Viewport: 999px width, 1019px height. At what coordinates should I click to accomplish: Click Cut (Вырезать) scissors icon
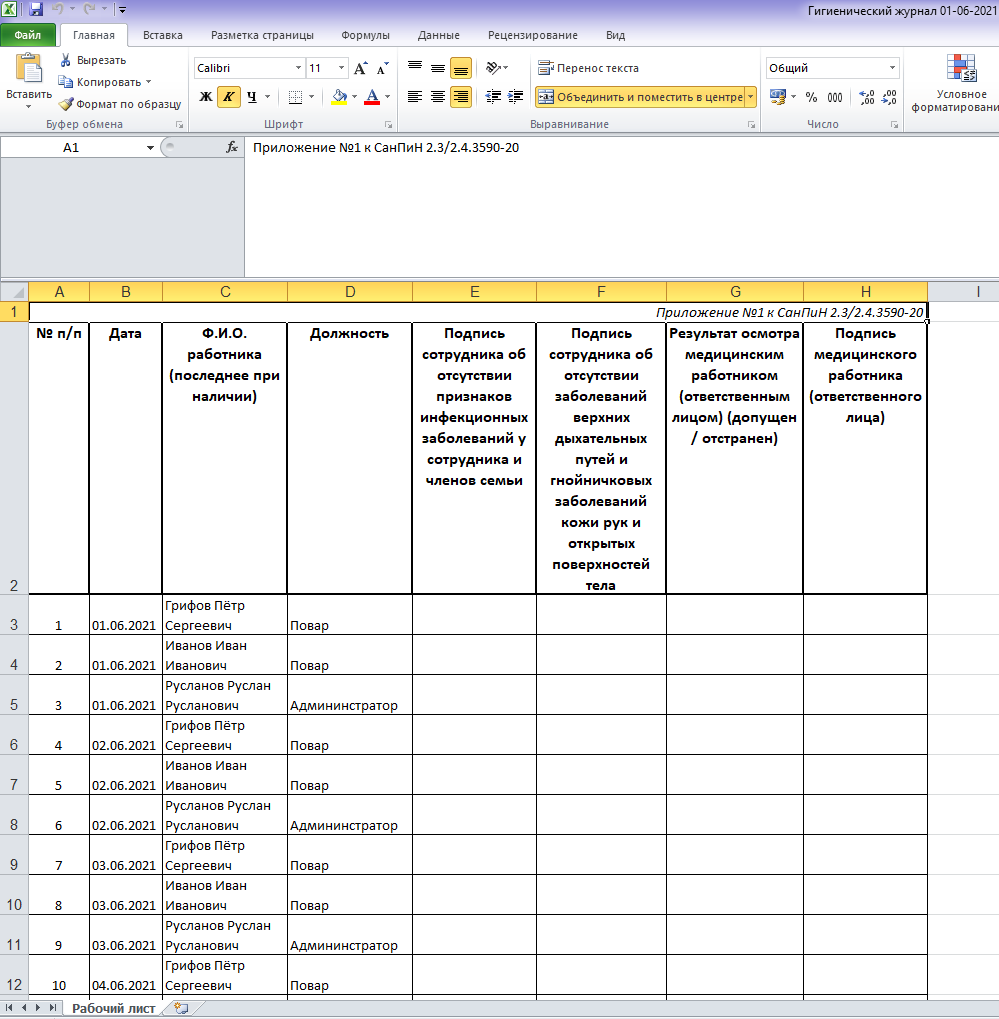point(66,60)
